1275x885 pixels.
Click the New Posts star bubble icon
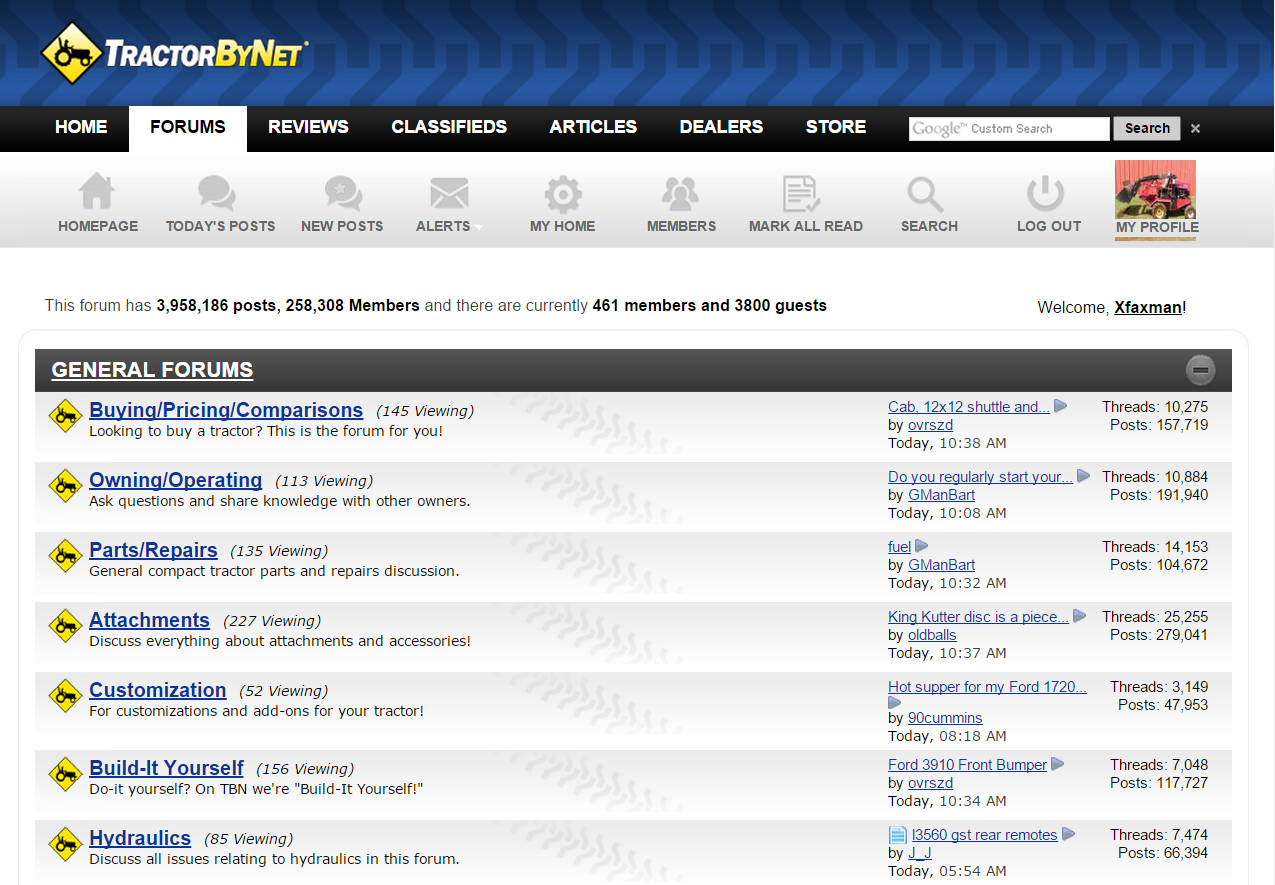343,193
